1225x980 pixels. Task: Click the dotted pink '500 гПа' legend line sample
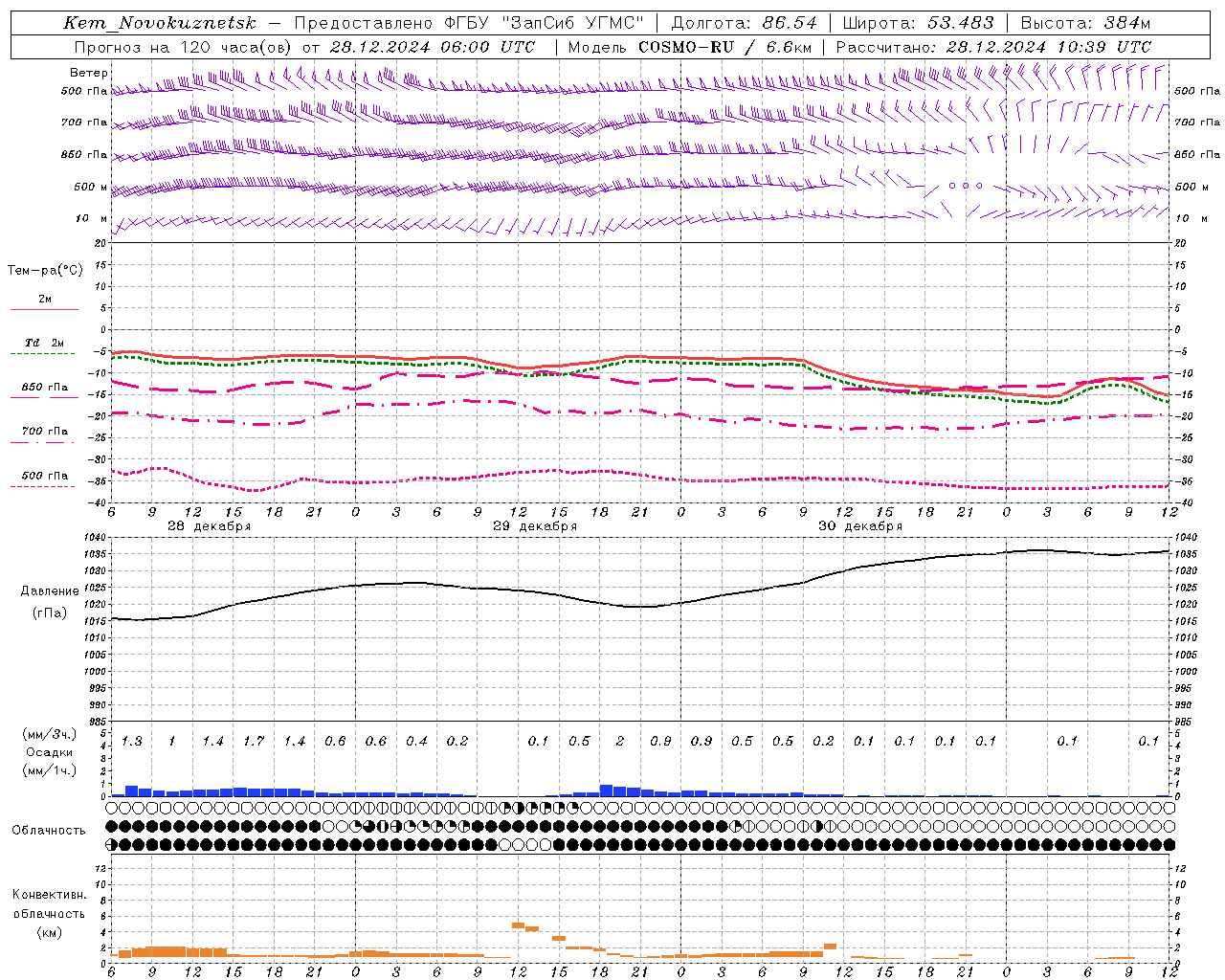tap(43, 487)
